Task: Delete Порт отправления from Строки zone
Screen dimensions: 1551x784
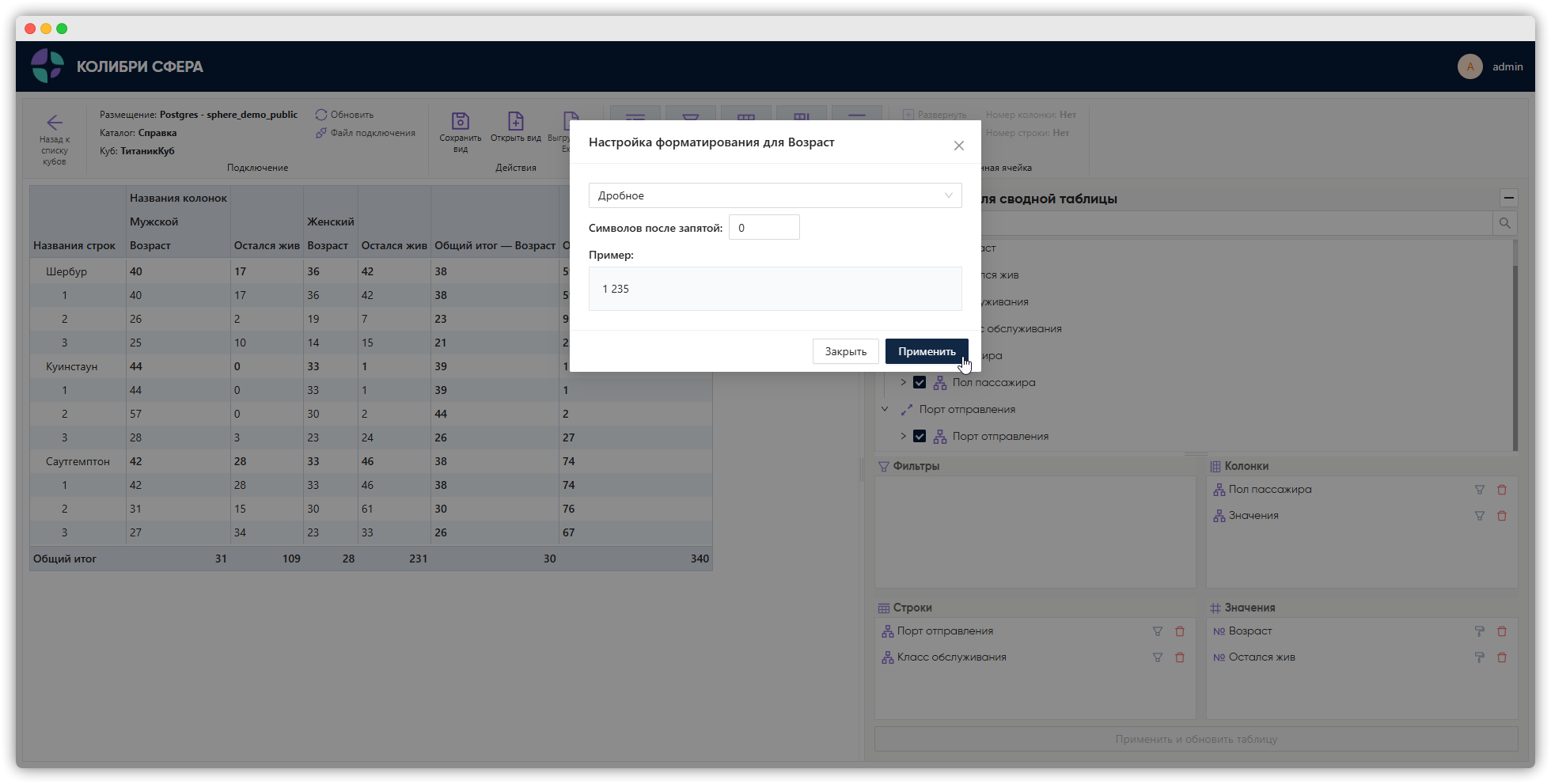Action: [x=1180, y=631]
